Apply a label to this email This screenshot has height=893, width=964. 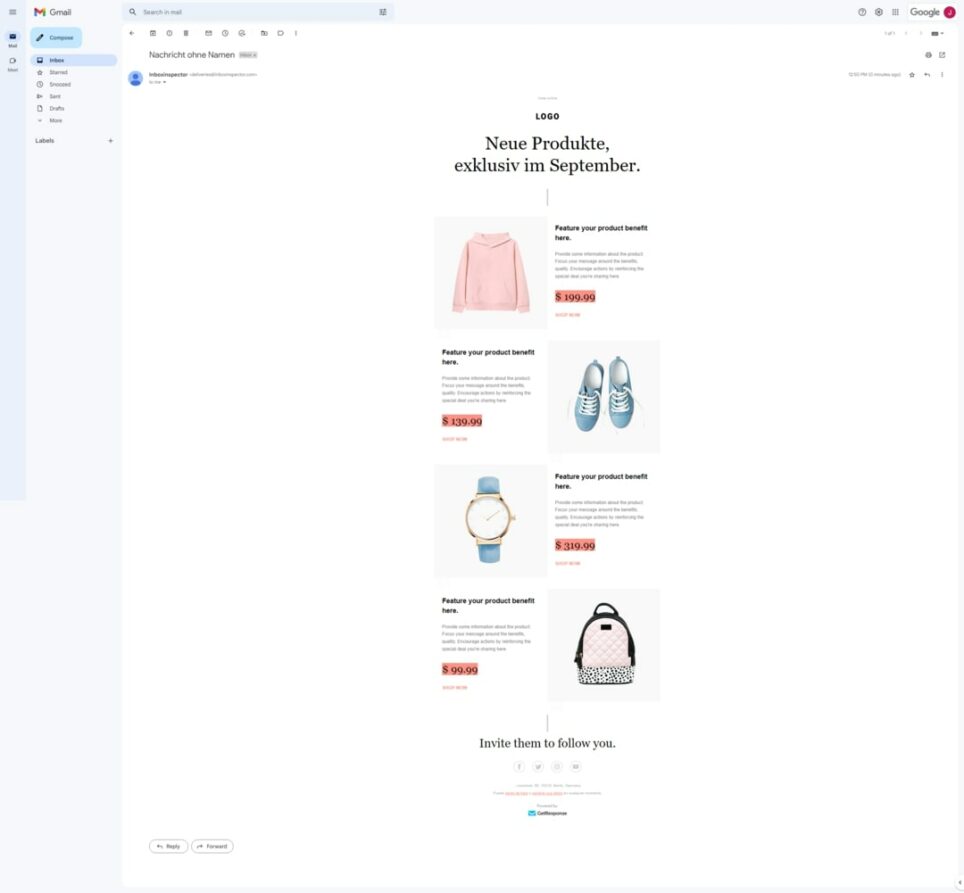click(281, 33)
